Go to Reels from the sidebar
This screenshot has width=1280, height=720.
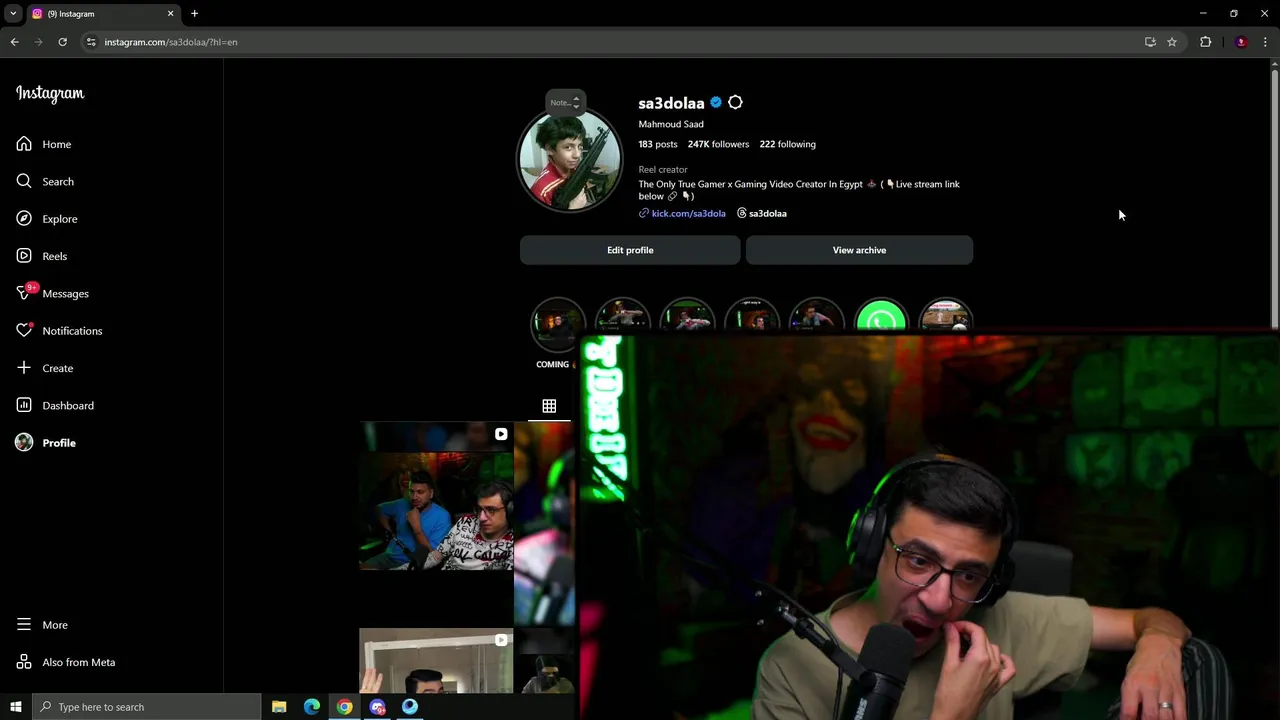point(42,256)
